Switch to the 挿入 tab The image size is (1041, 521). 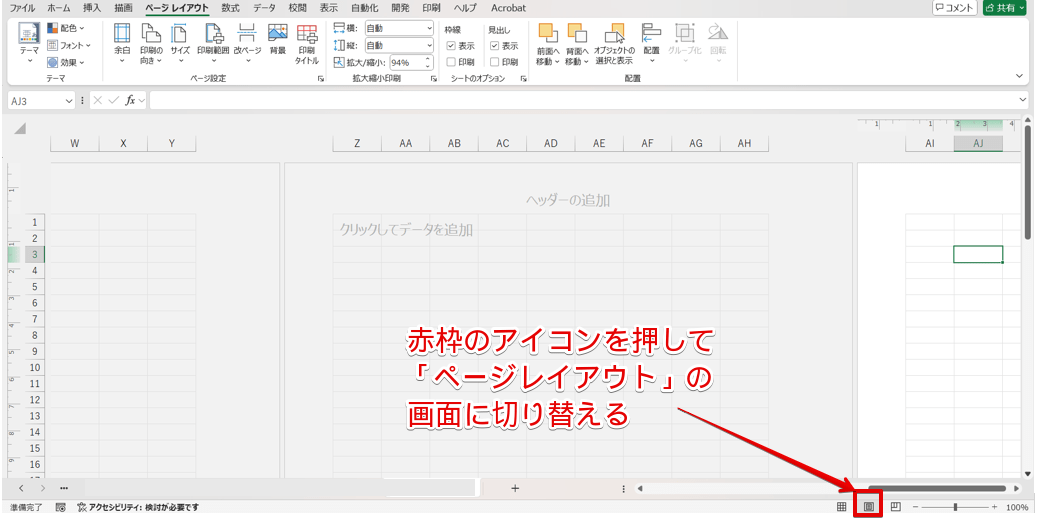(x=92, y=8)
